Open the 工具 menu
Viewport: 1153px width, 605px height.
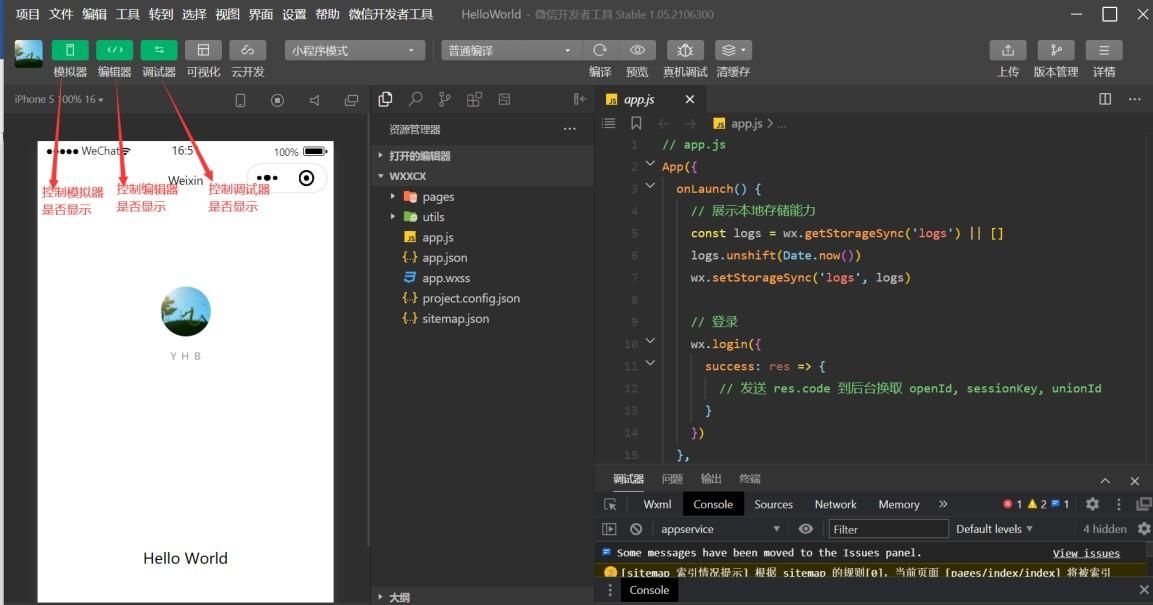(x=127, y=14)
